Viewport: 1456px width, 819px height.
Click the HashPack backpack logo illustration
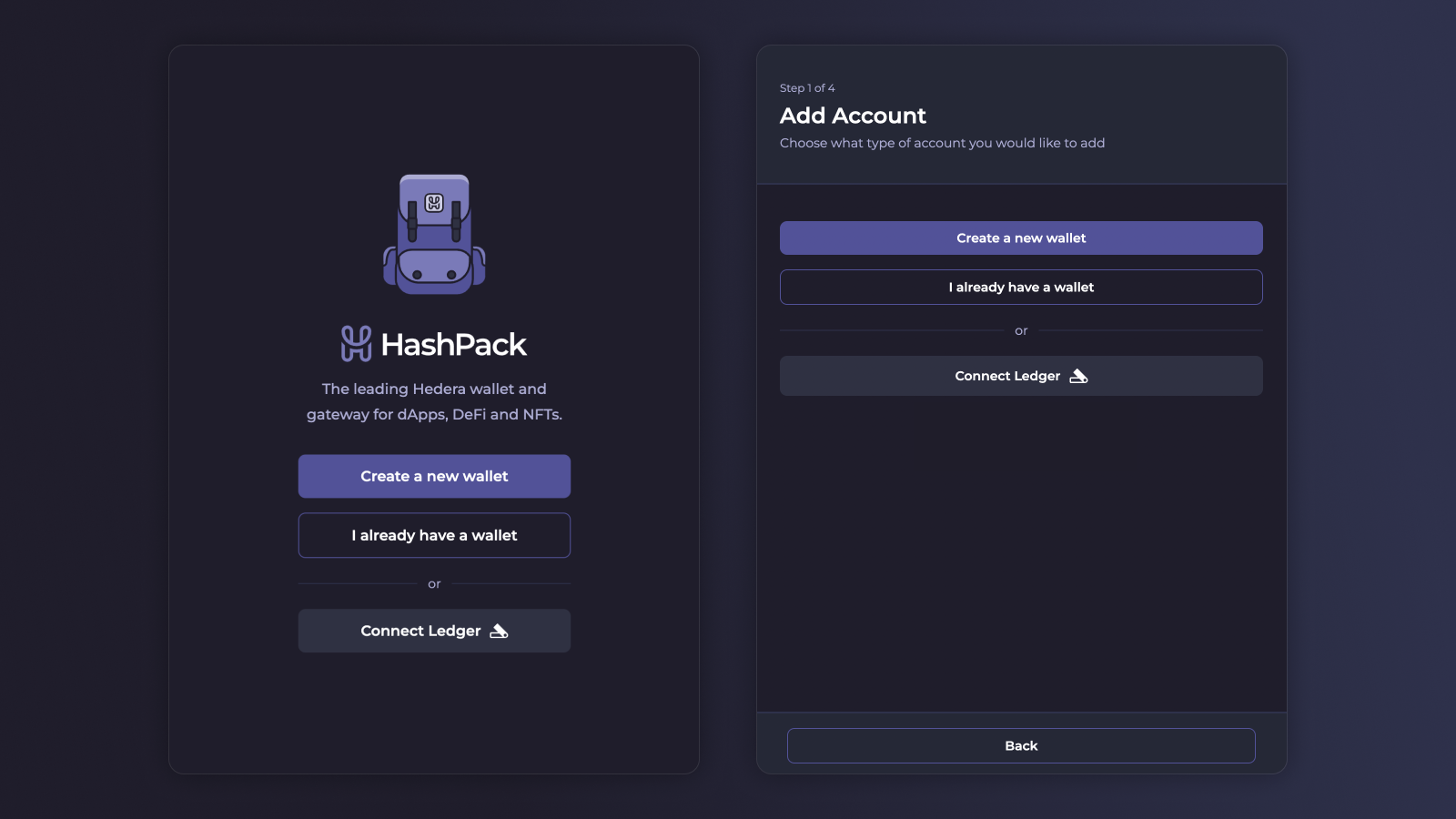pyautogui.click(x=434, y=232)
